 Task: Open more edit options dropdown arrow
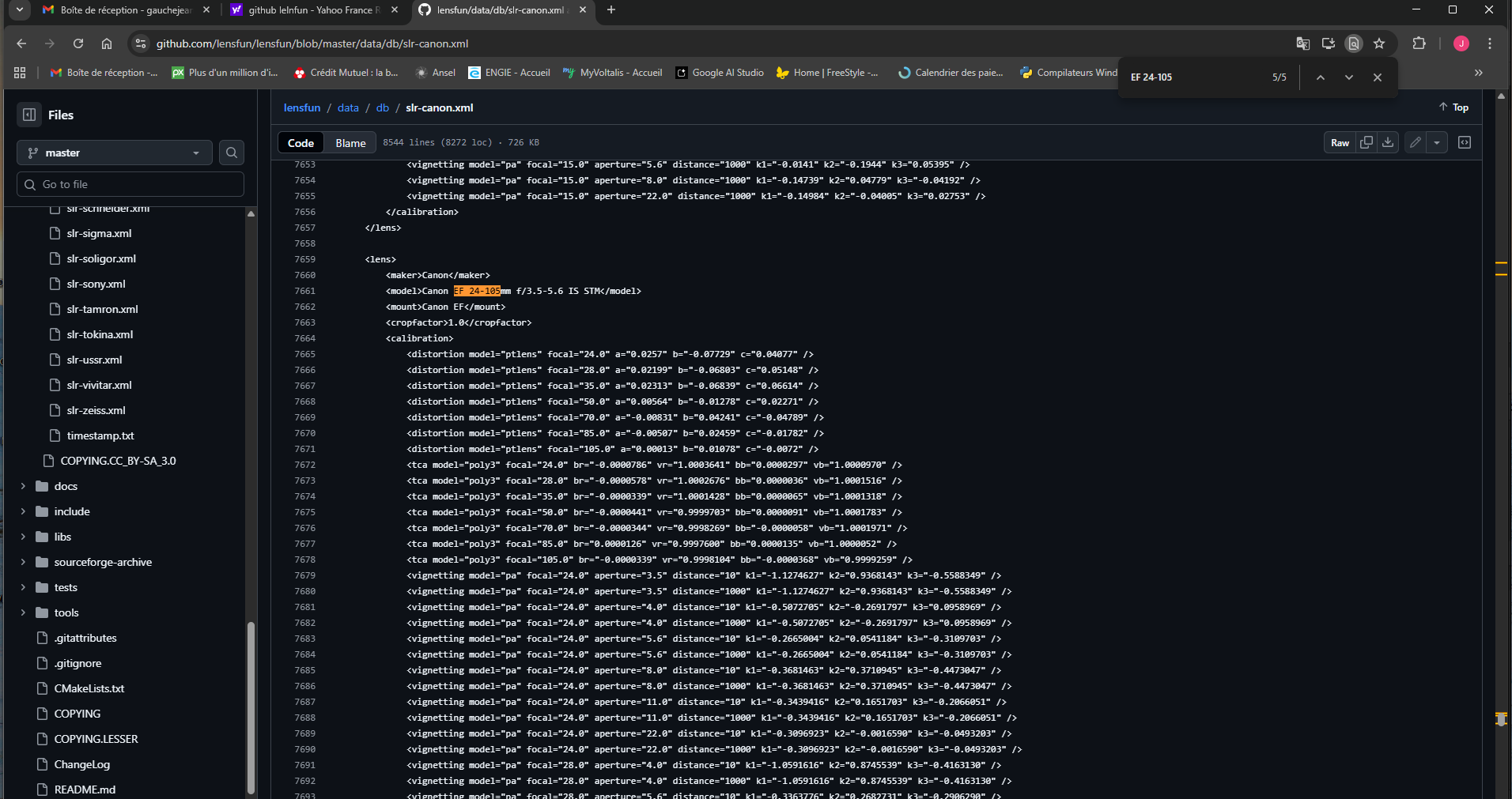1437,142
